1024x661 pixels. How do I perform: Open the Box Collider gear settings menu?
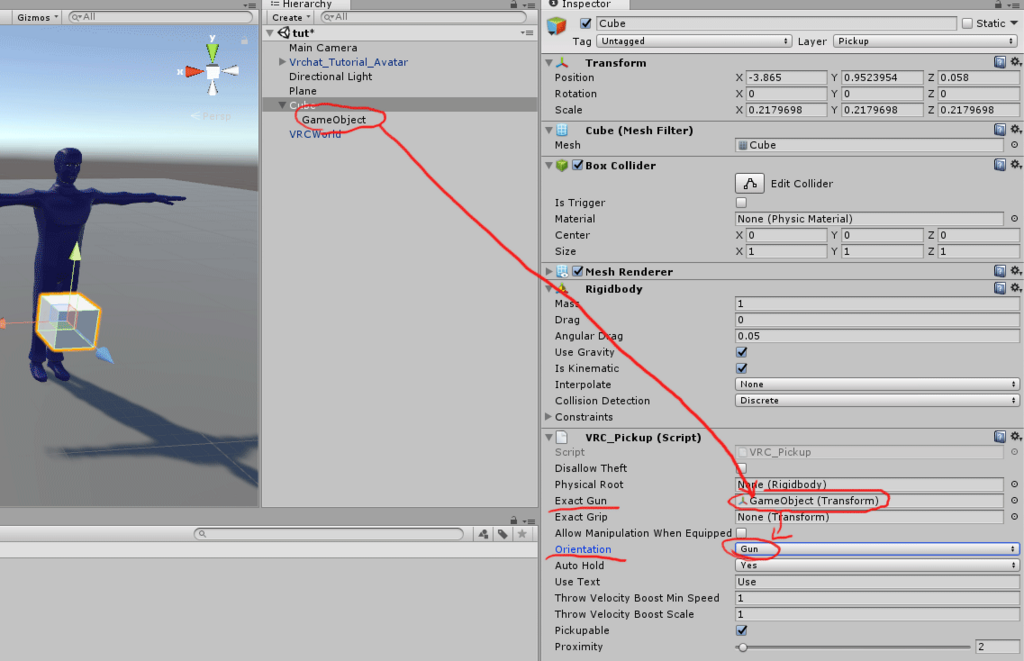pyautogui.click(x=1016, y=165)
